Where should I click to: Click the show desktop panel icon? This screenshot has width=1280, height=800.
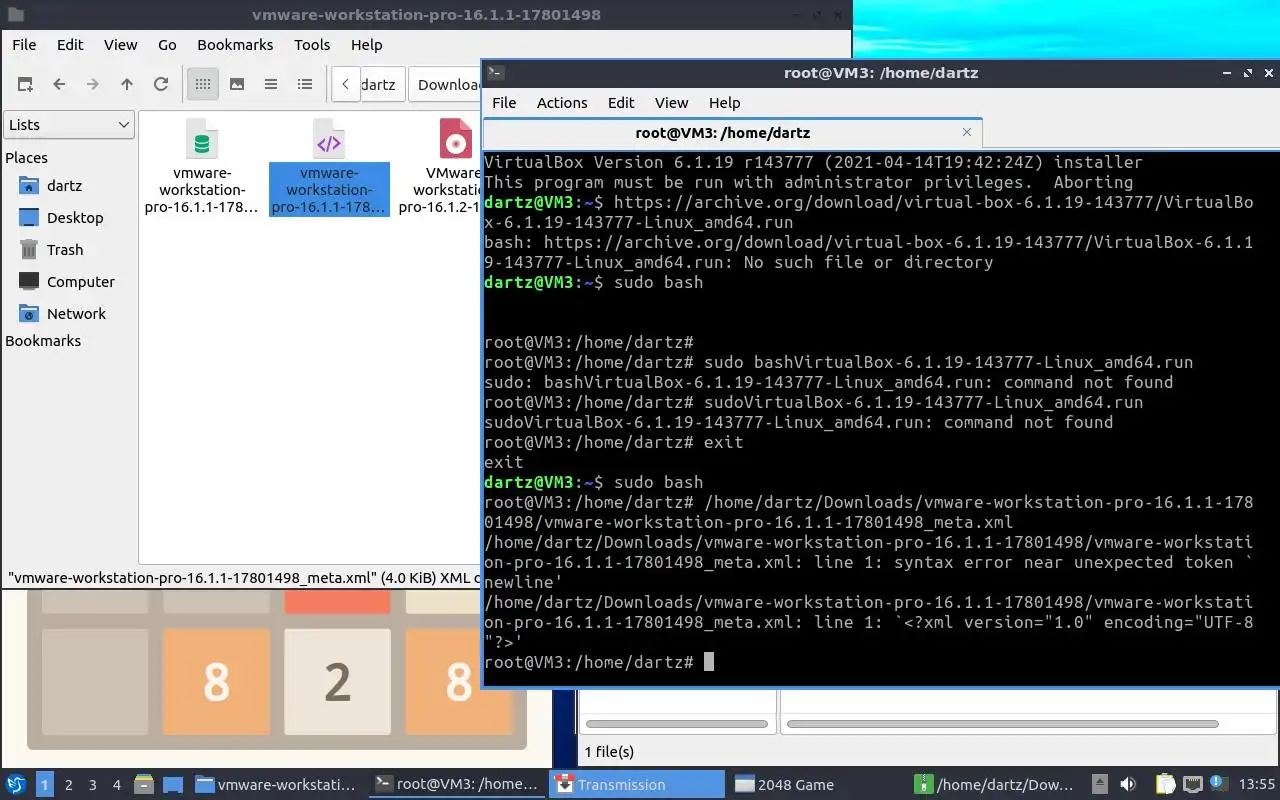(x=172, y=785)
